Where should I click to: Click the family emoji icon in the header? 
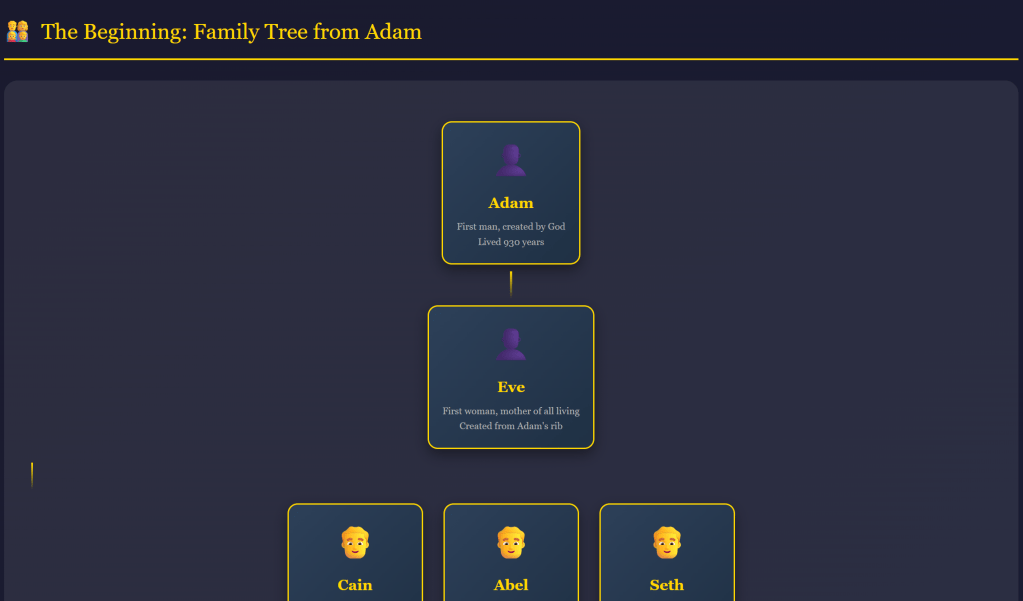17,31
